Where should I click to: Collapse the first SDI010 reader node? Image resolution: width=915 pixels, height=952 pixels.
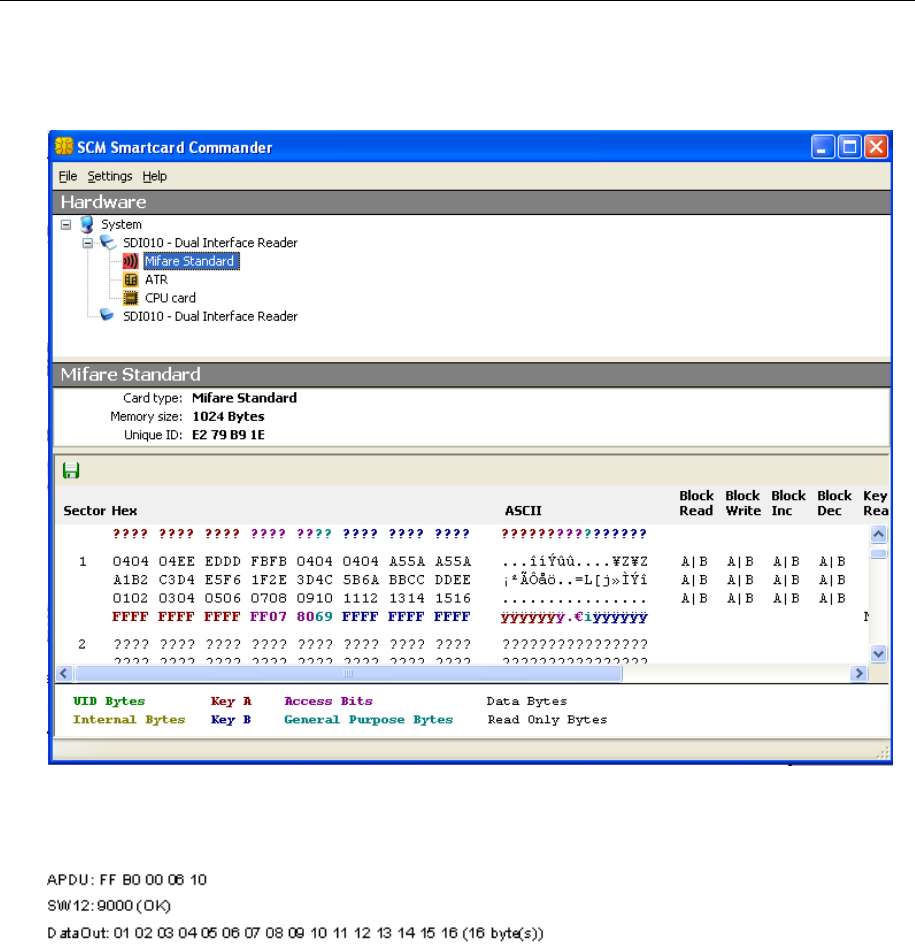tap(88, 243)
